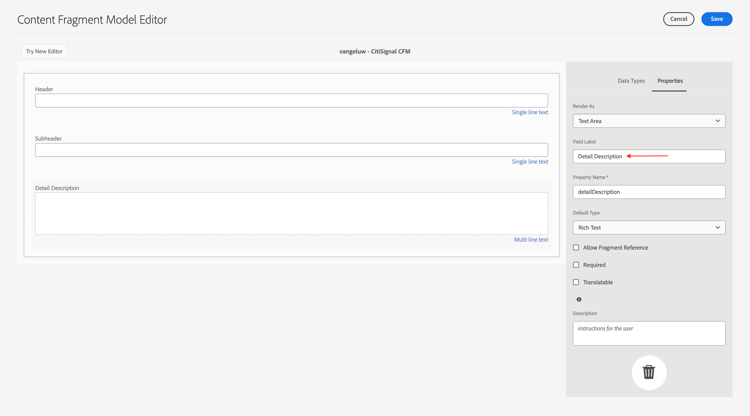
Task: Open Try New Editor
Action: click(x=44, y=51)
